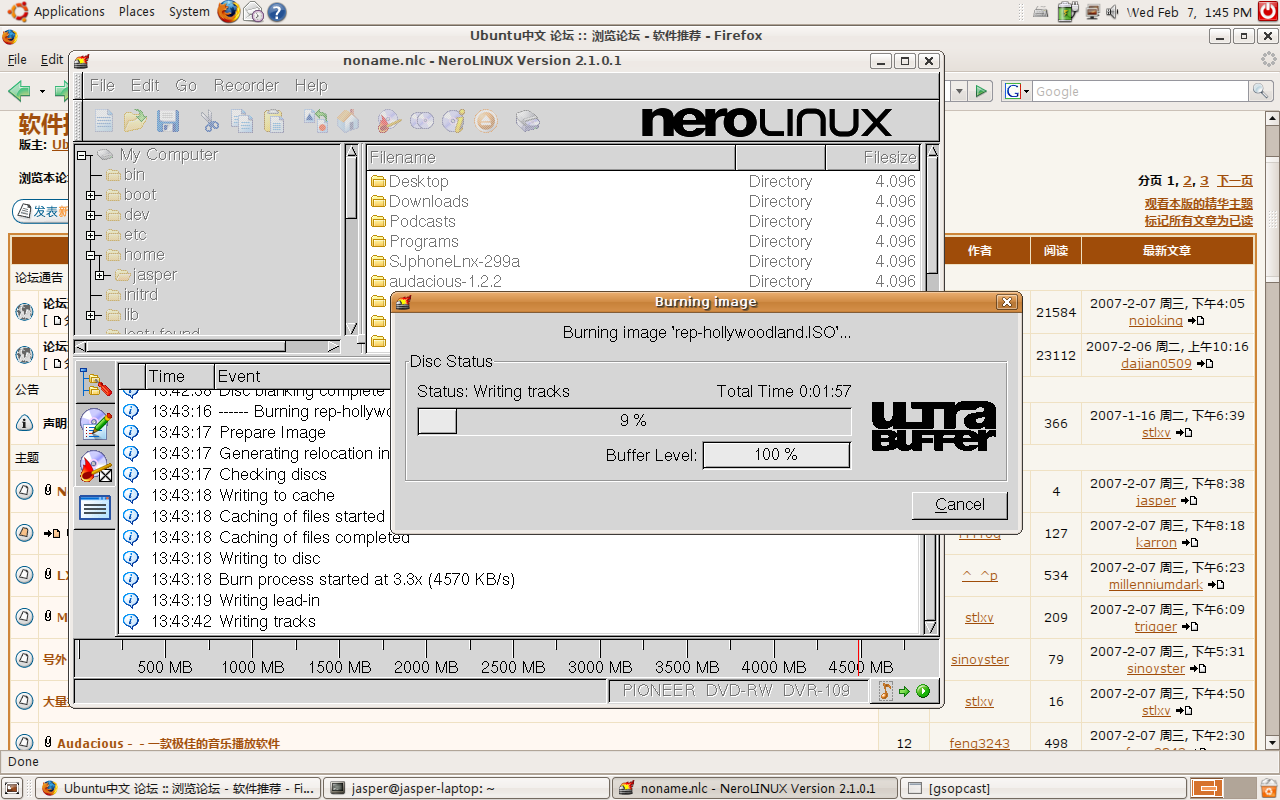Open the Nero Edit menu
The image size is (1280, 800).
145,85
